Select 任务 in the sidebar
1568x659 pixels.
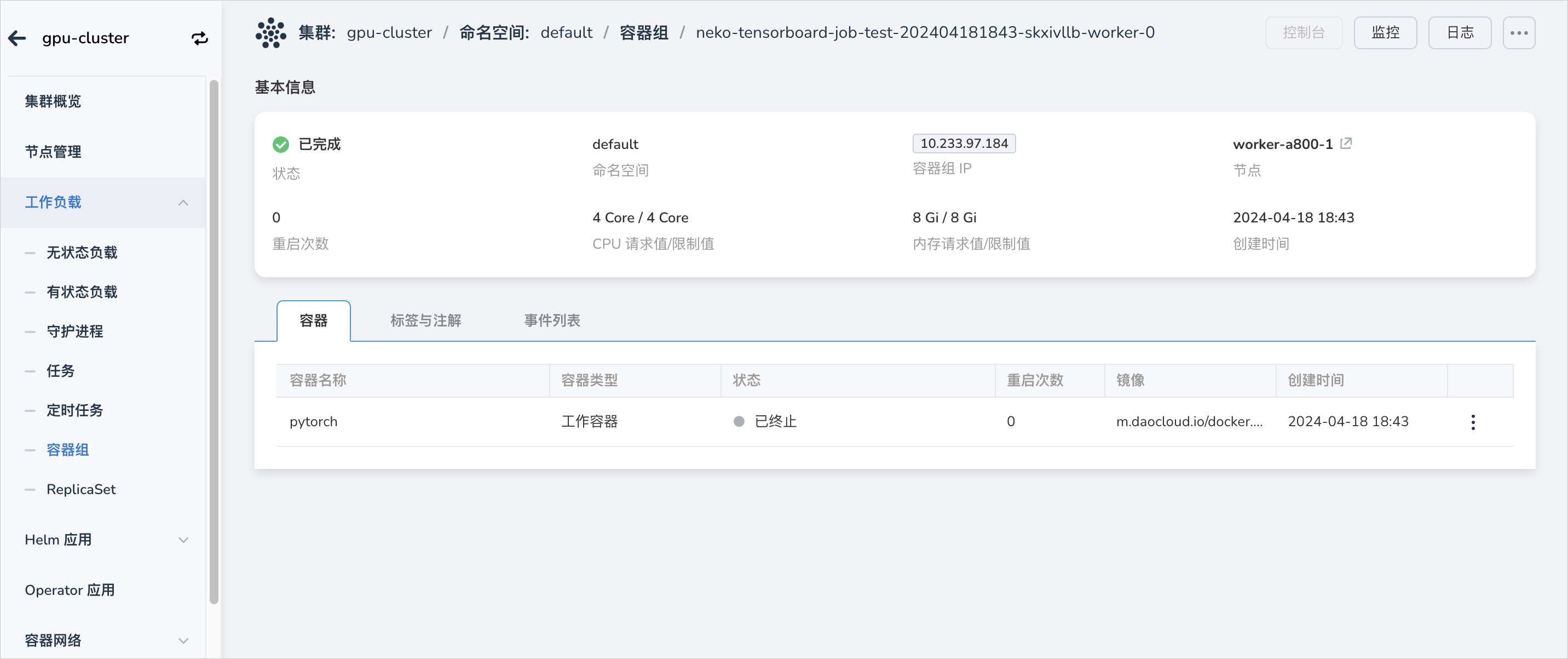point(60,371)
